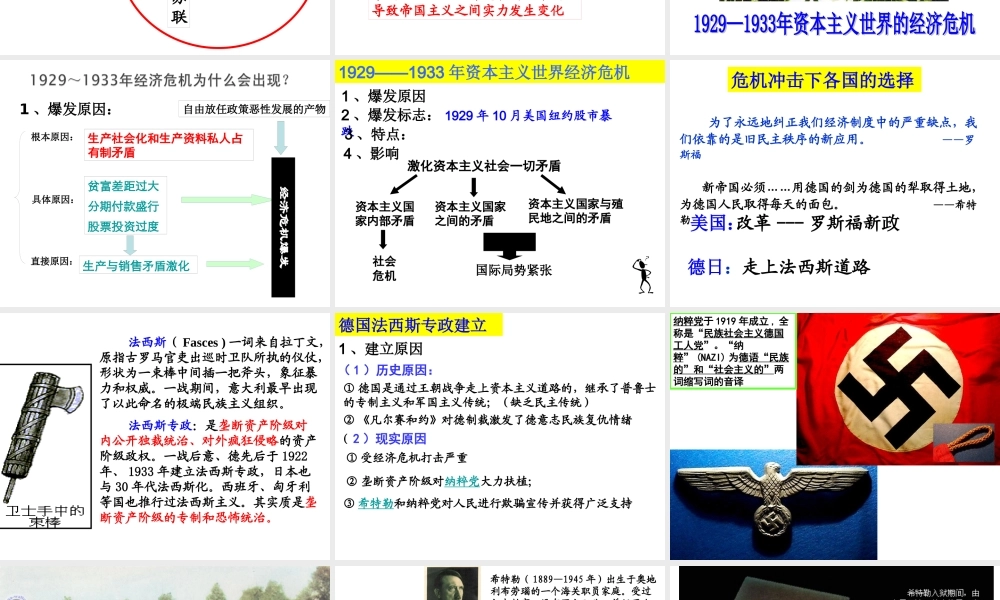This screenshot has height=600, width=1000.
Task: Click the Nazi eagle emblem image
Action: point(773,504)
